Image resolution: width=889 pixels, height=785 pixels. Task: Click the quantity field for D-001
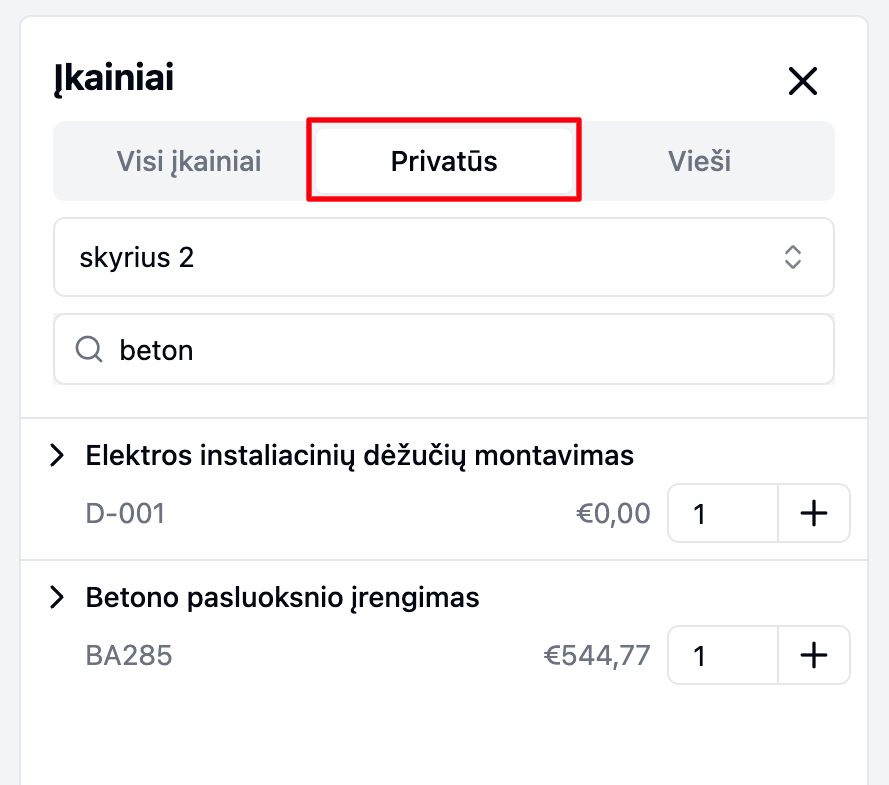(722, 514)
